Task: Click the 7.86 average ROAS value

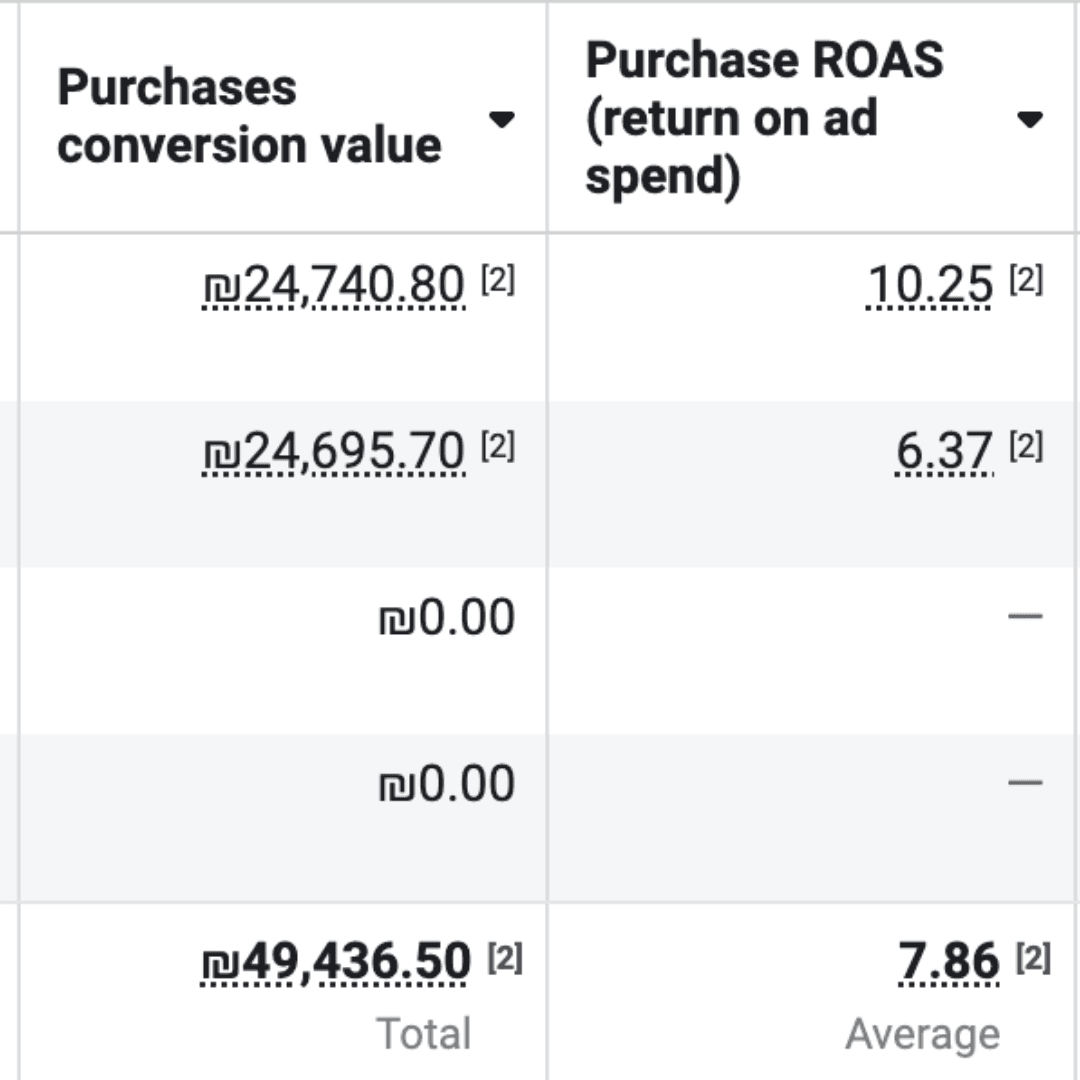Action: click(x=949, y=963)
